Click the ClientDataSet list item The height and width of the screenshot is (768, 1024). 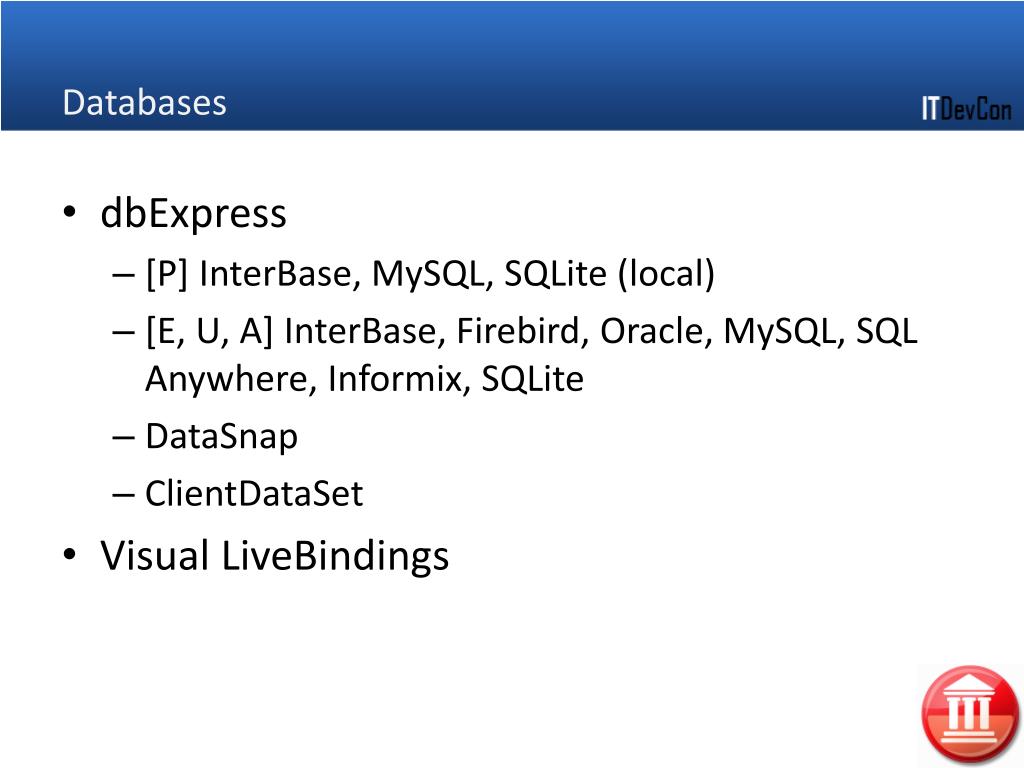(254, 493)
